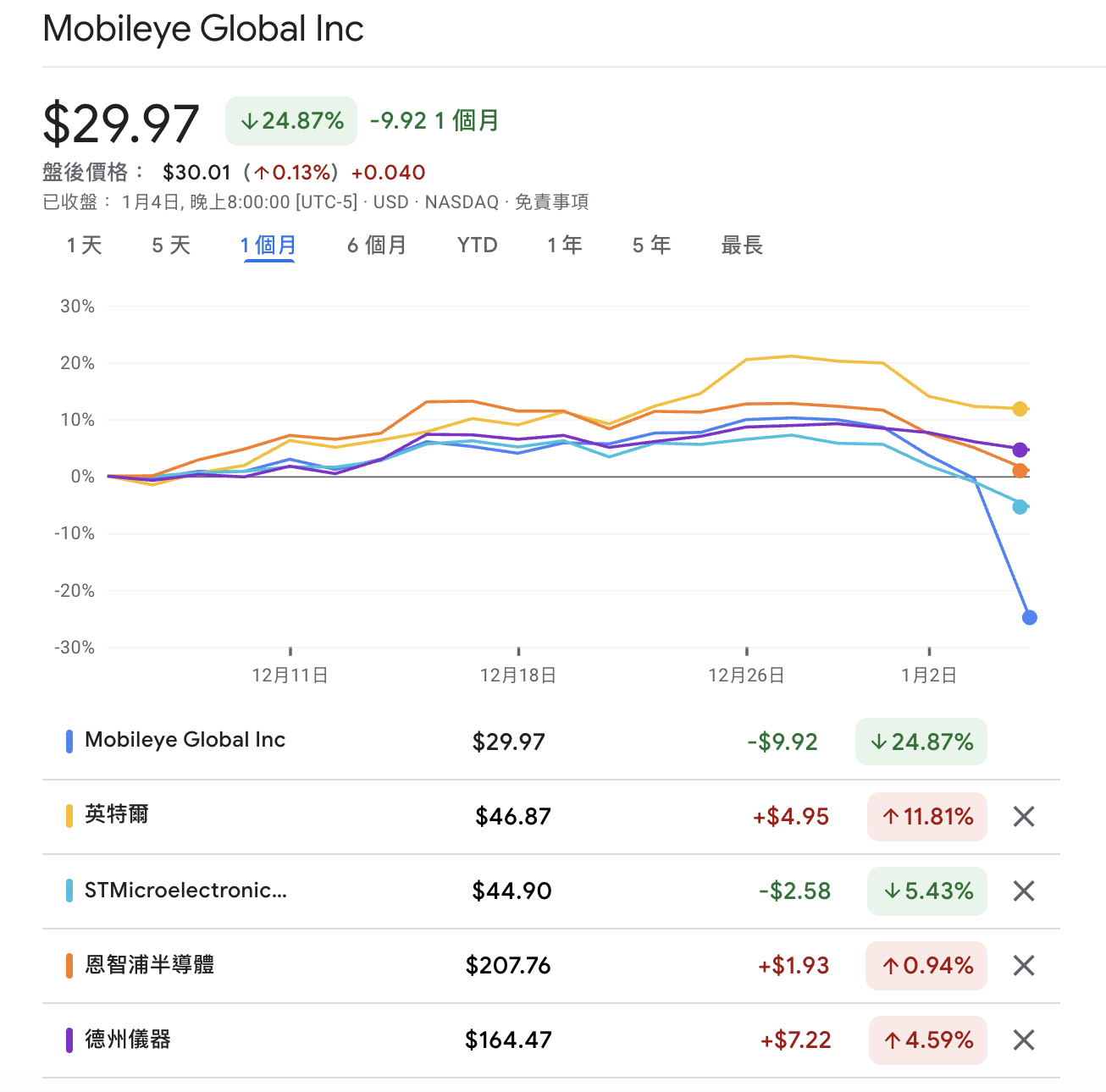
Task: Click the yellow color marker beside 英特爾
Action: pos(69,816)
